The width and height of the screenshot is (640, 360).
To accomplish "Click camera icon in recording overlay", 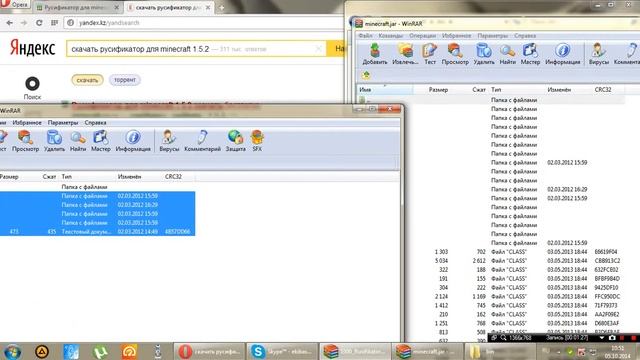I will pos(612,338).
